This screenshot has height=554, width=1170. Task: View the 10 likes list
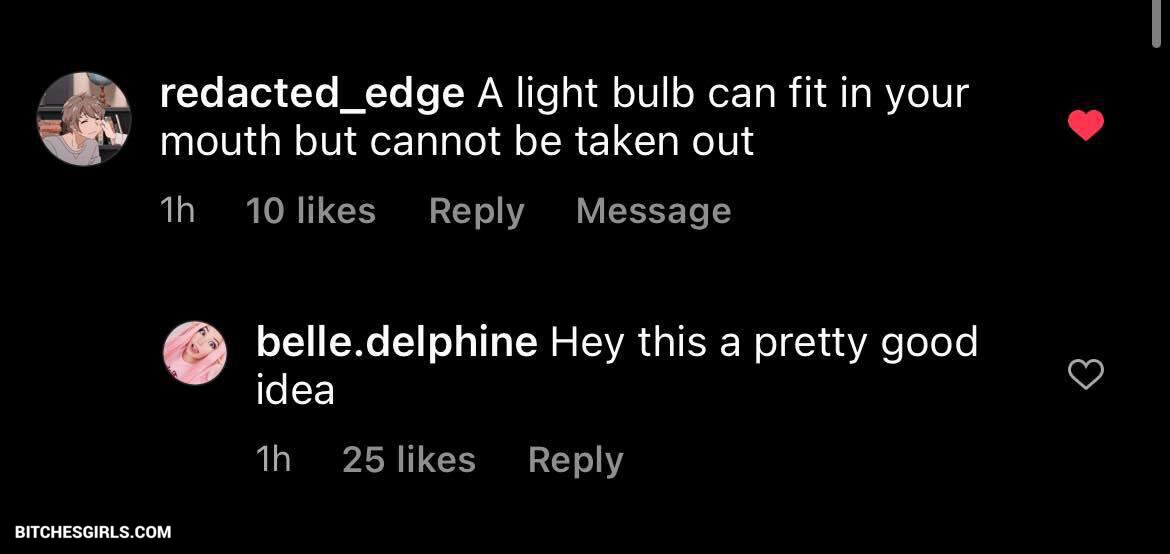click(x=310, y=211)
